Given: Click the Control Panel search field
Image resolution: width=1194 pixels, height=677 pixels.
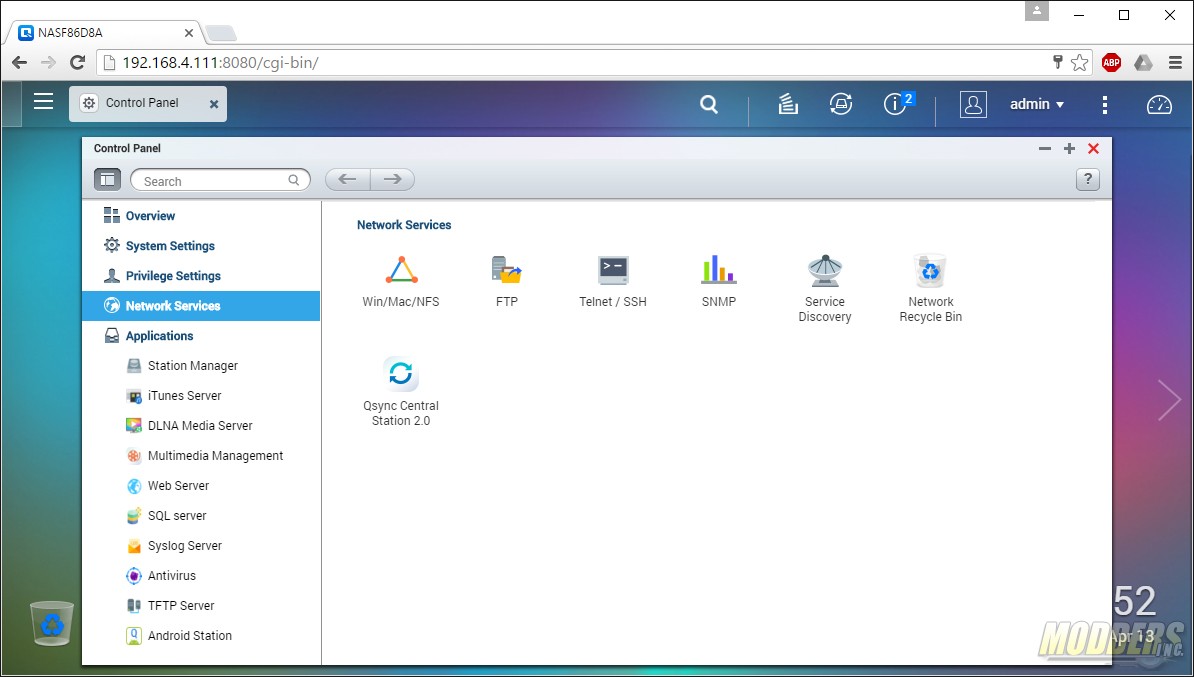Looking at the screenshot, I should pyautogui.click(x=220, y=180).
